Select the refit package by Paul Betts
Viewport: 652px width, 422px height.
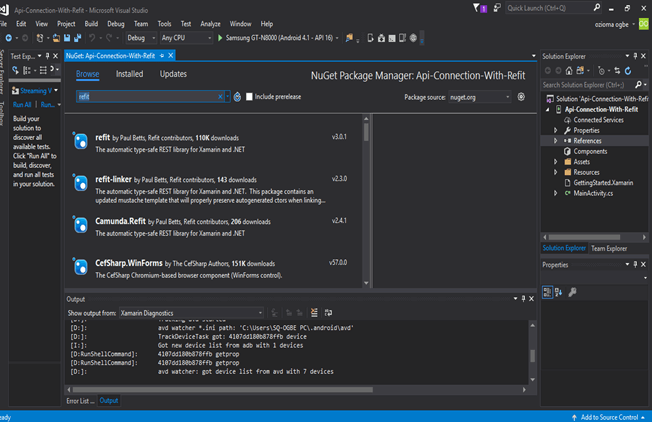[x=214, y=143]
